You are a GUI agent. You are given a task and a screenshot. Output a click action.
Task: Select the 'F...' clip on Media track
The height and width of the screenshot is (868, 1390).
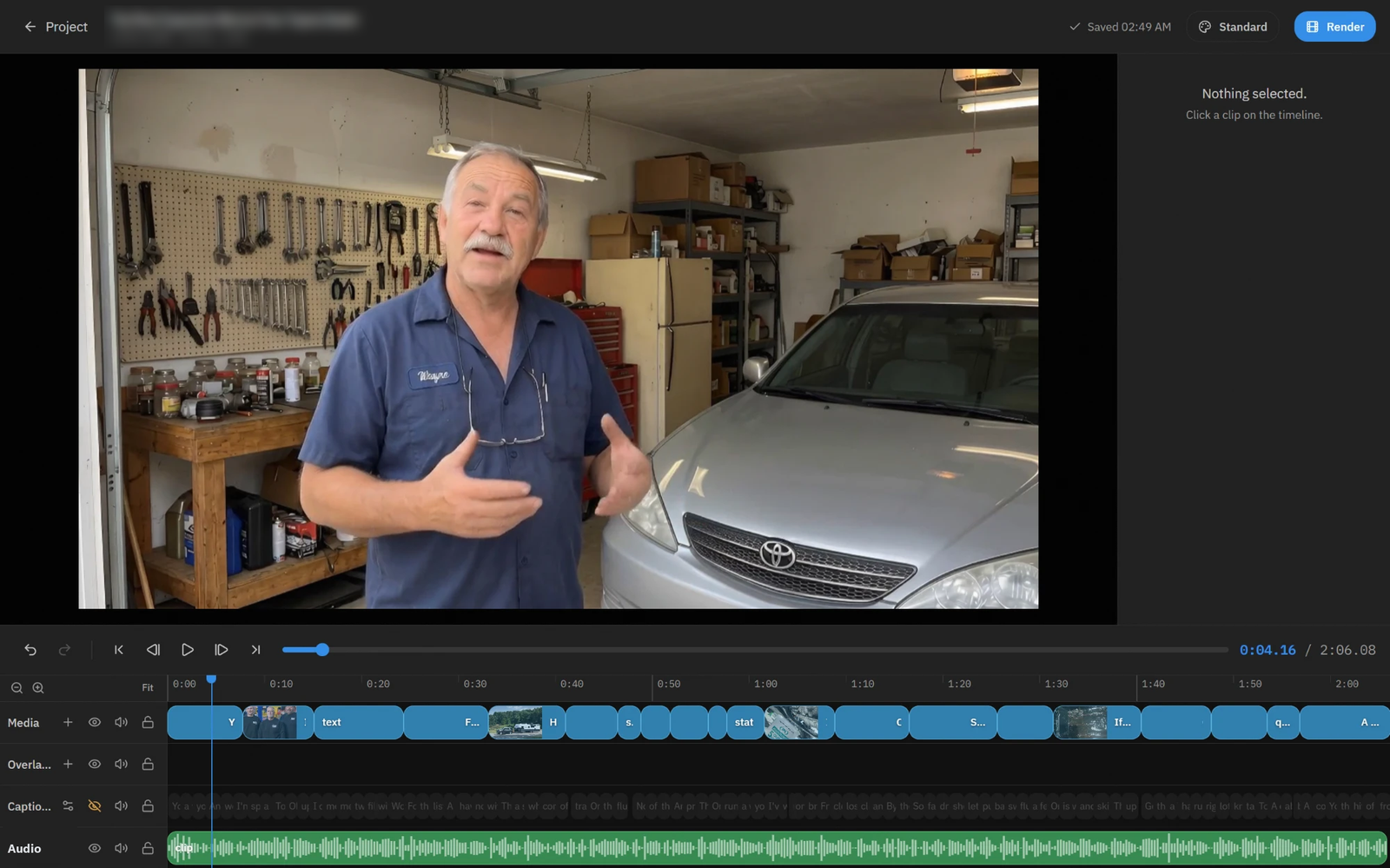click(x=446, y=722)
